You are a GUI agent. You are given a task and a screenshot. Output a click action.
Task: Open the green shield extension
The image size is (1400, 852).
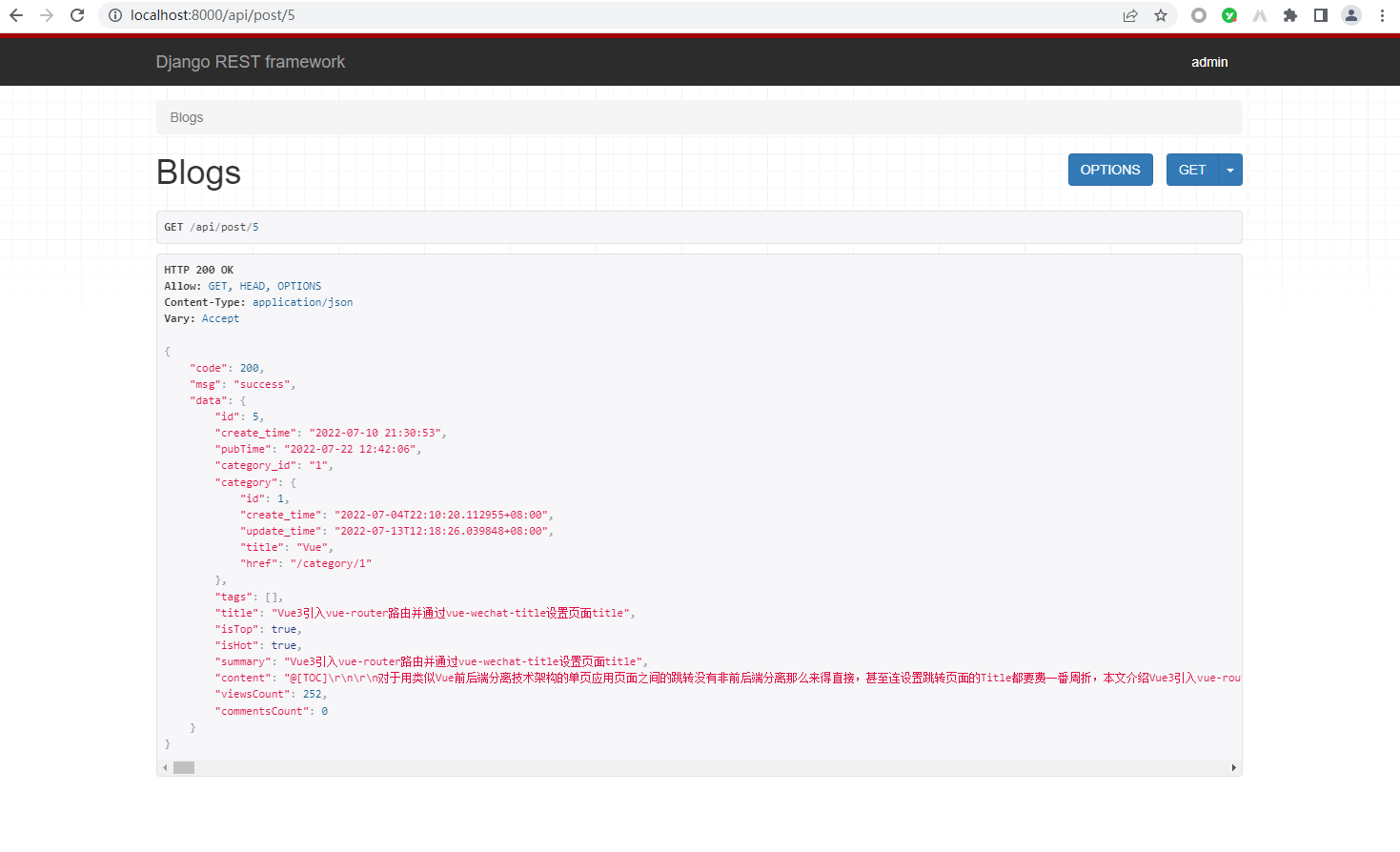tap(1229, 15)
